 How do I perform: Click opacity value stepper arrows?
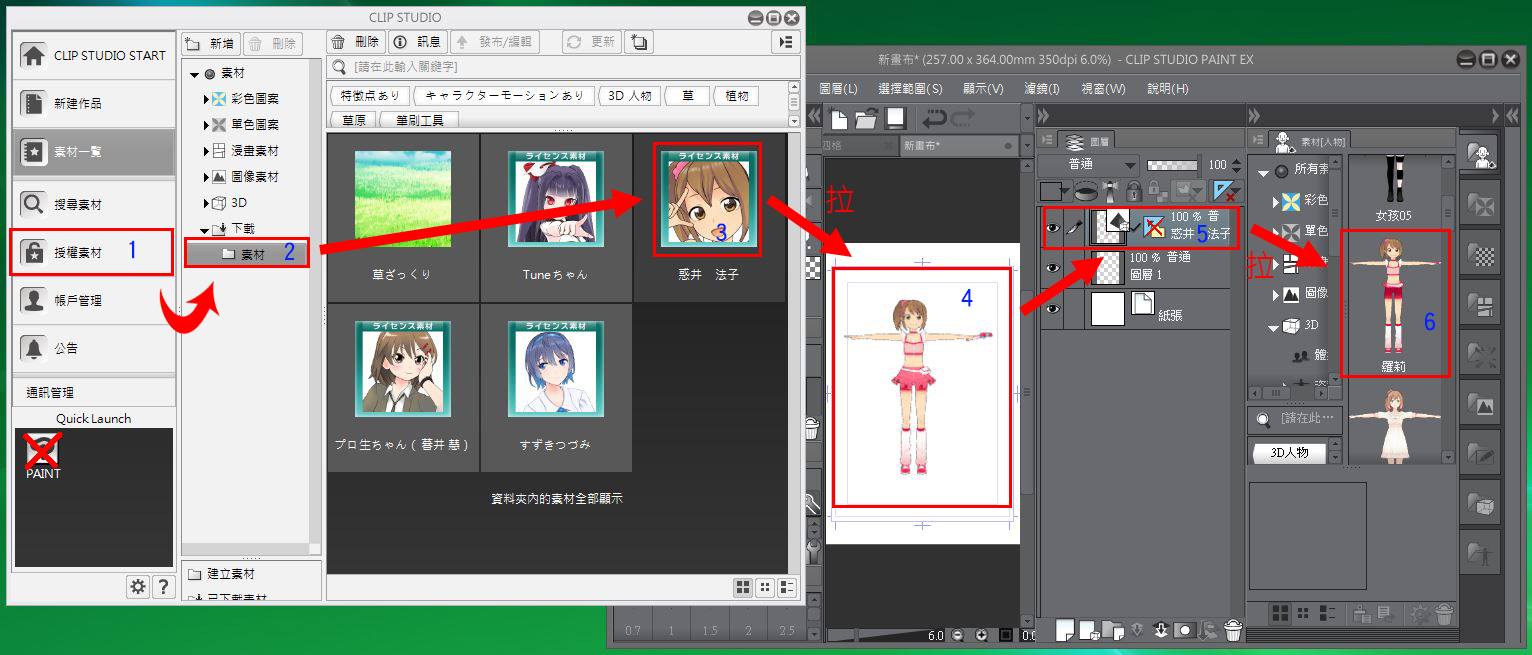[1236, 164]
